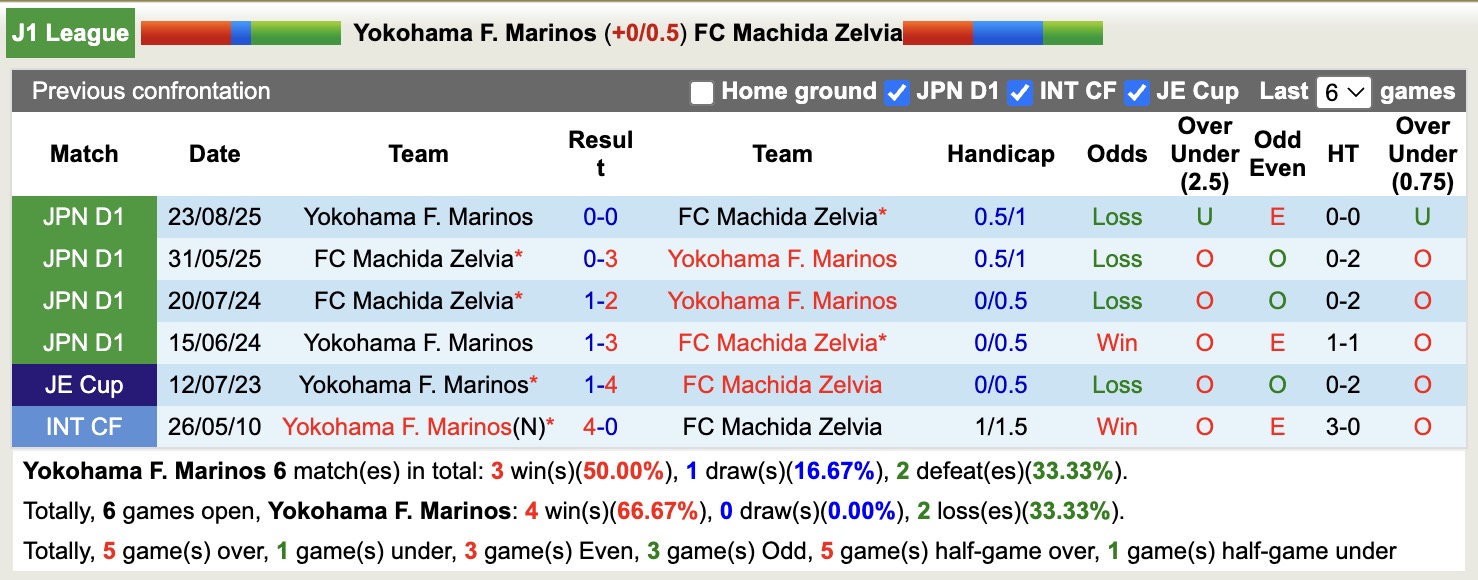
Task: Select the JPN D1 badge on the 23/08/25 row
Action: click(84, 216)
